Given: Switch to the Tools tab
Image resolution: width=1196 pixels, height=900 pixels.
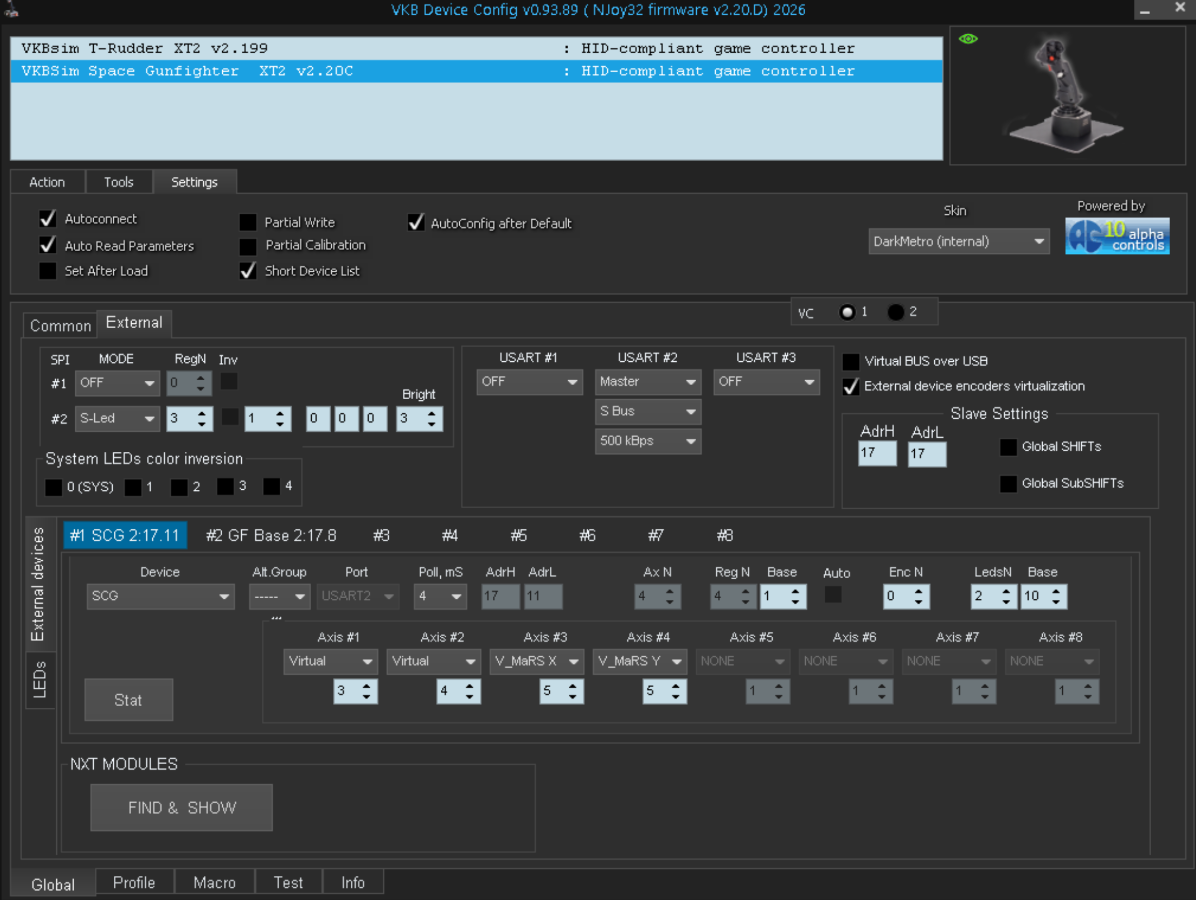Looking at the screenshot, I should tap(119, 182).
